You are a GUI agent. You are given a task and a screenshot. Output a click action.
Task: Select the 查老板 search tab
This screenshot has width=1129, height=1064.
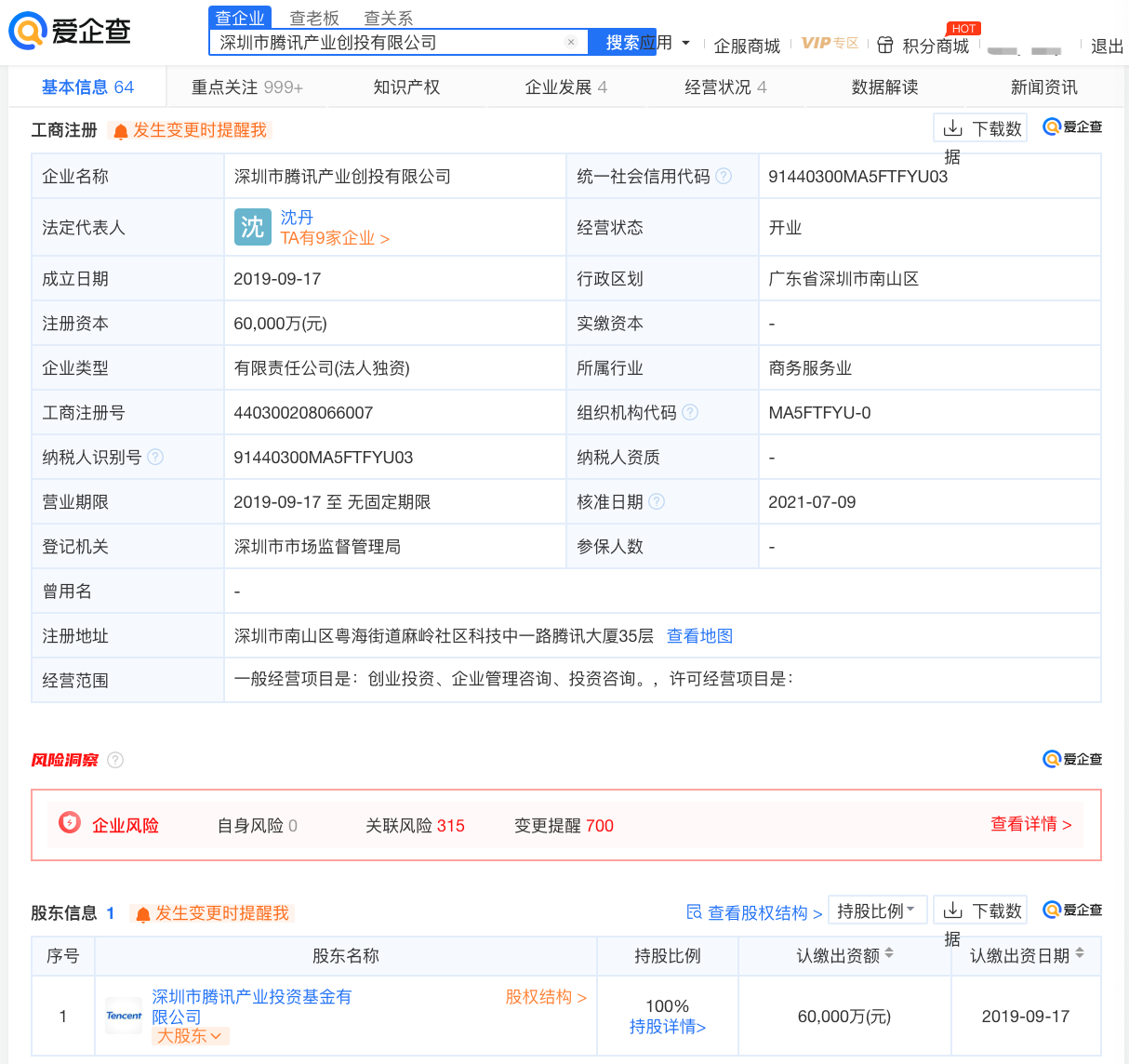point(314,18)
